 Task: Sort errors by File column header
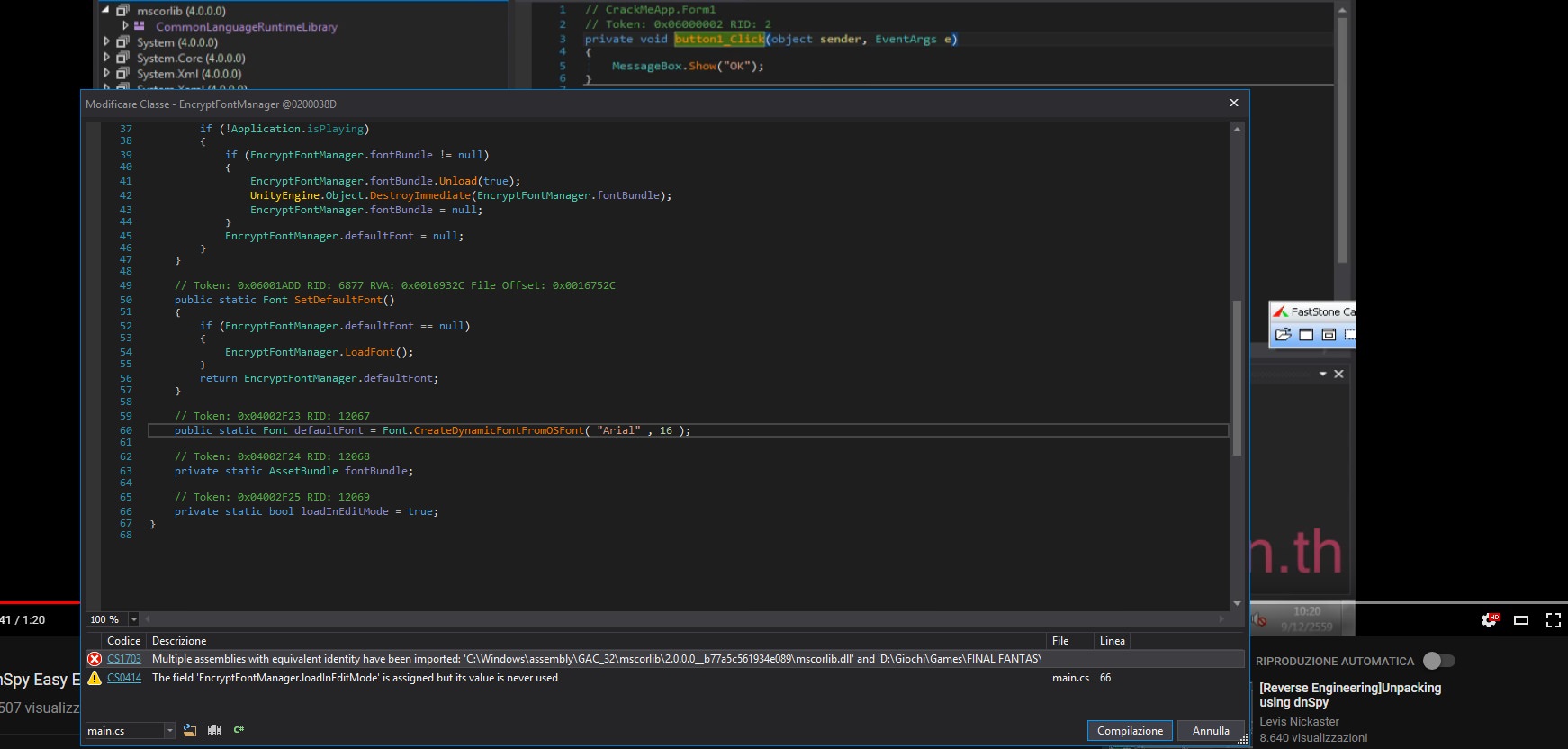(1071, 641)
